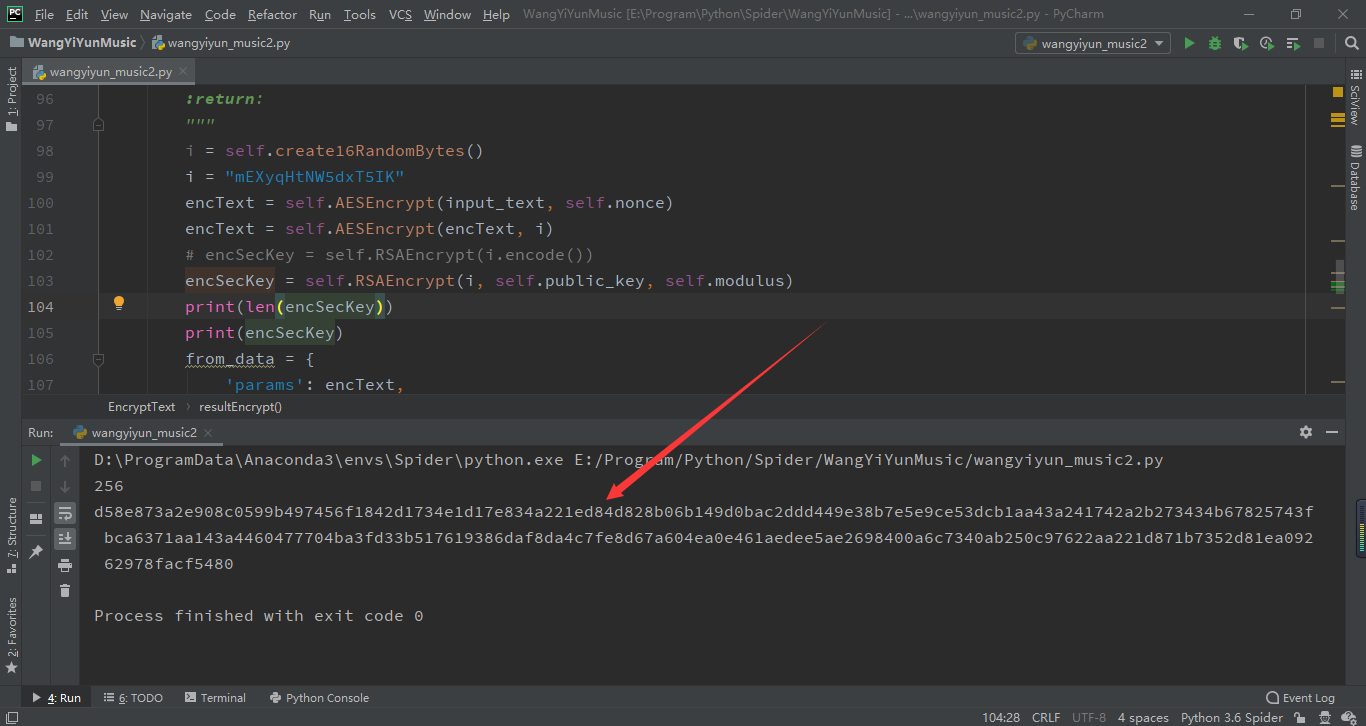Click the intention light bulb on line 104
The width and height of the screenshot is (1366, 726).
click(x=118, y=304)
